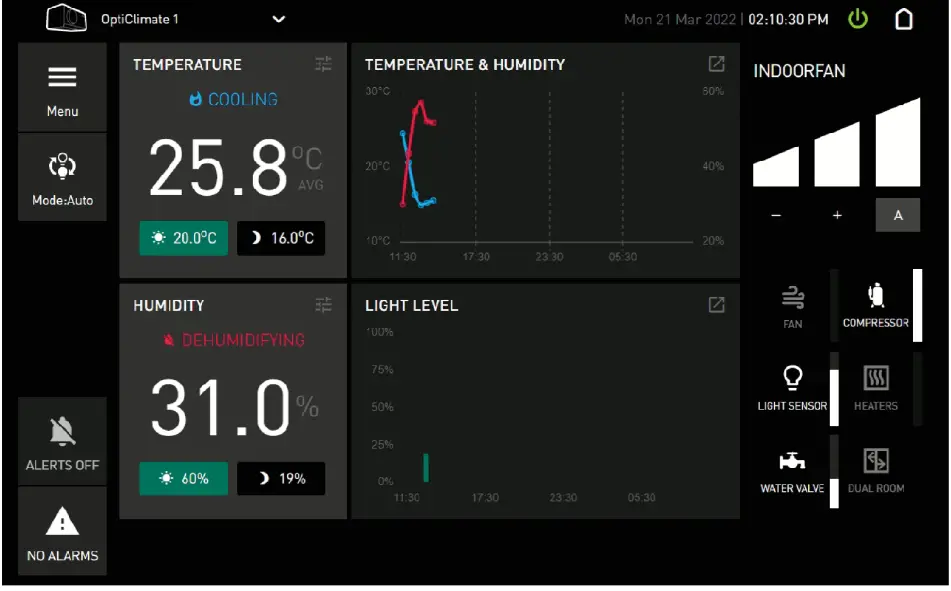Viewport: 951px width, 591px height.
Task: Open the hamburger Menu button
Action: click(x=62, y=87)
